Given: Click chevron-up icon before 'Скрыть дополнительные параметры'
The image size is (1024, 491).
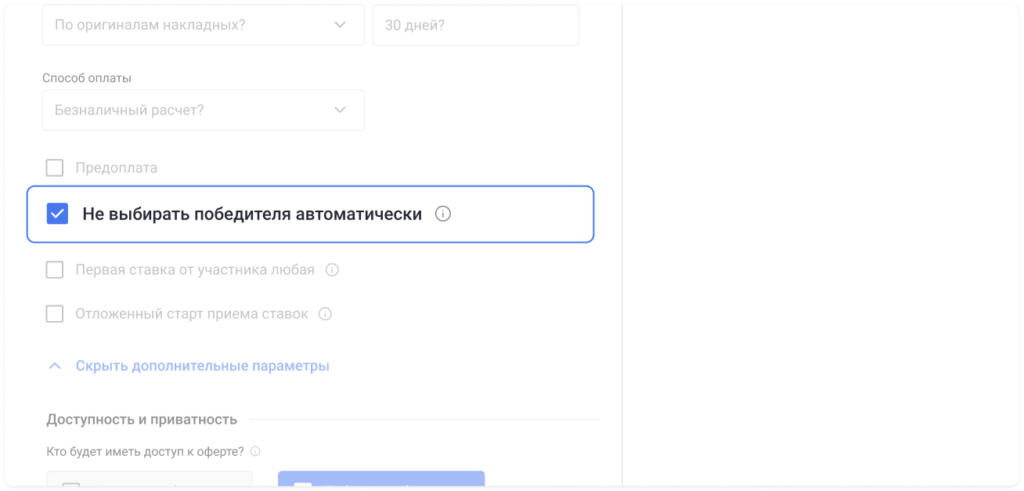Looking at the screenshot, I should 55,366.
